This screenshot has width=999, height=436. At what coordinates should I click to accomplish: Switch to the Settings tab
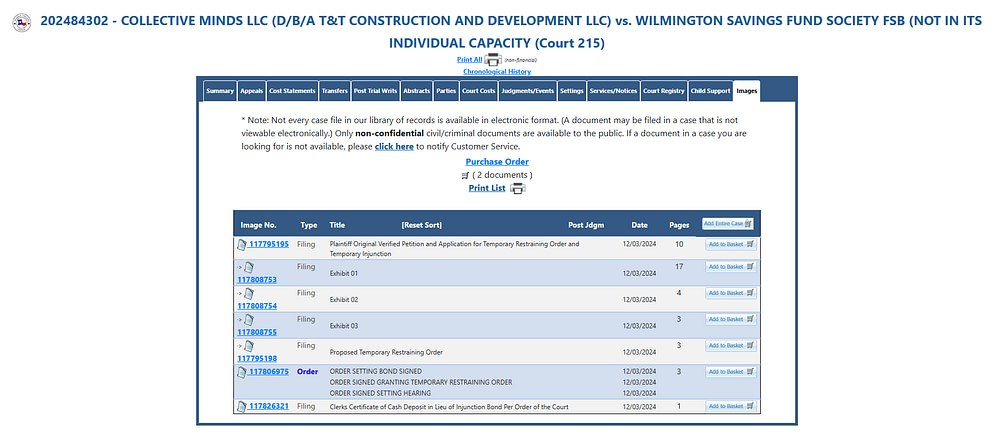[571, 91]
